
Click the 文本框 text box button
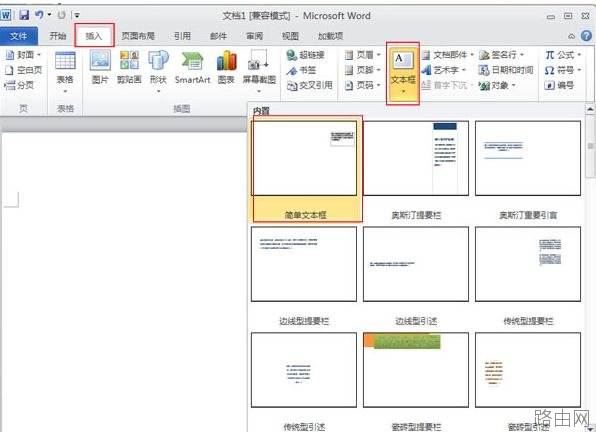[x=403, y=73]
